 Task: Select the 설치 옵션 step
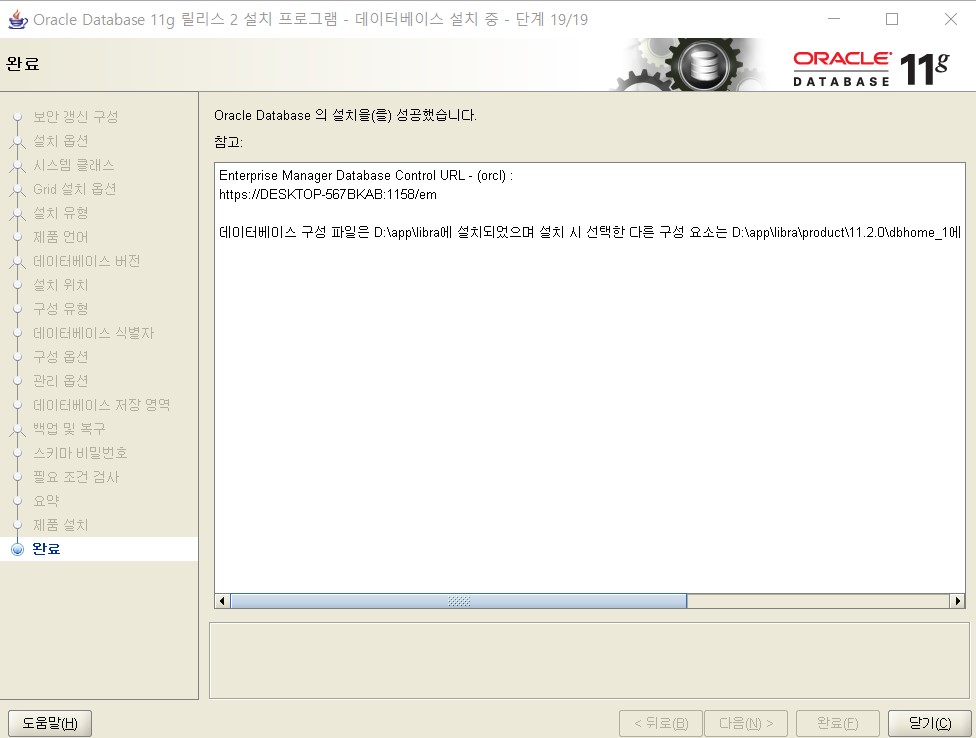(60, 141)
